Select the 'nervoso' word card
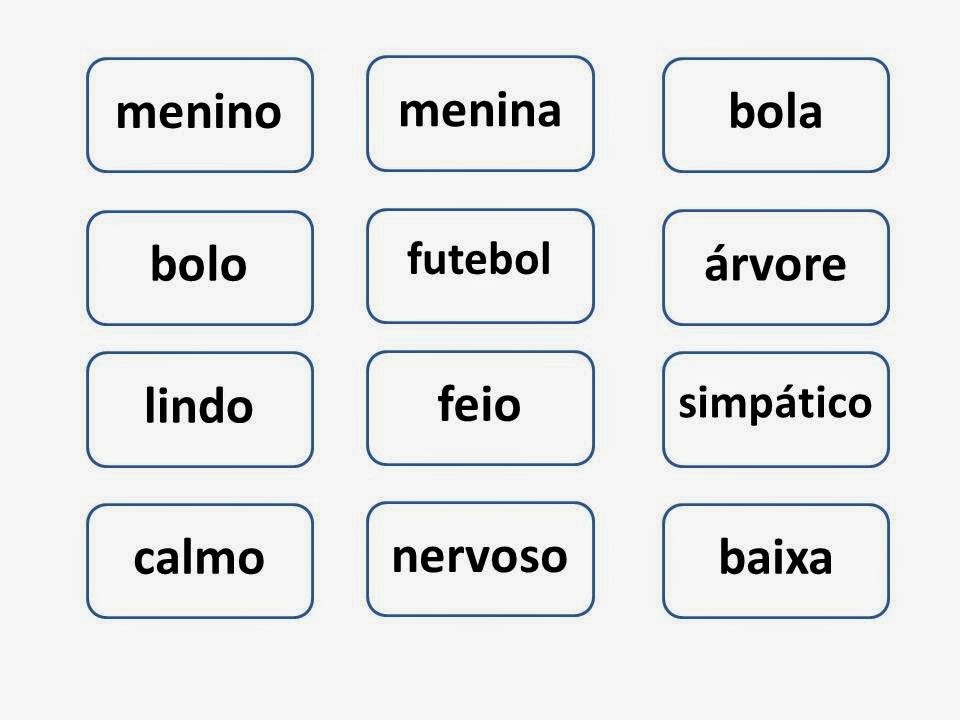960x720 pixels. click(x=480, y=559)
